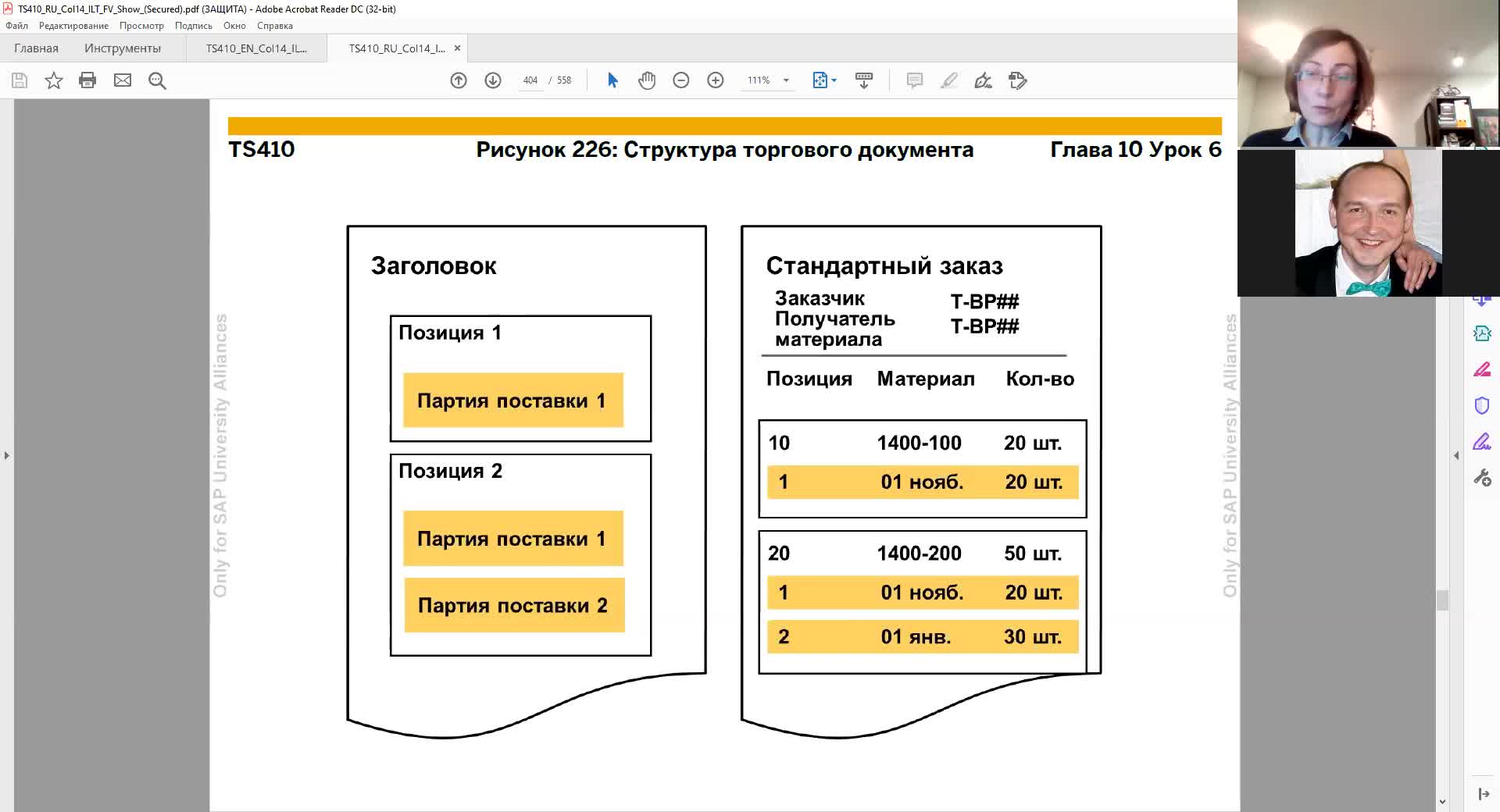Click the Глава 10 Урок 6 text
The width and height of the screenshot is (1500, 812).
[1136, 150]
